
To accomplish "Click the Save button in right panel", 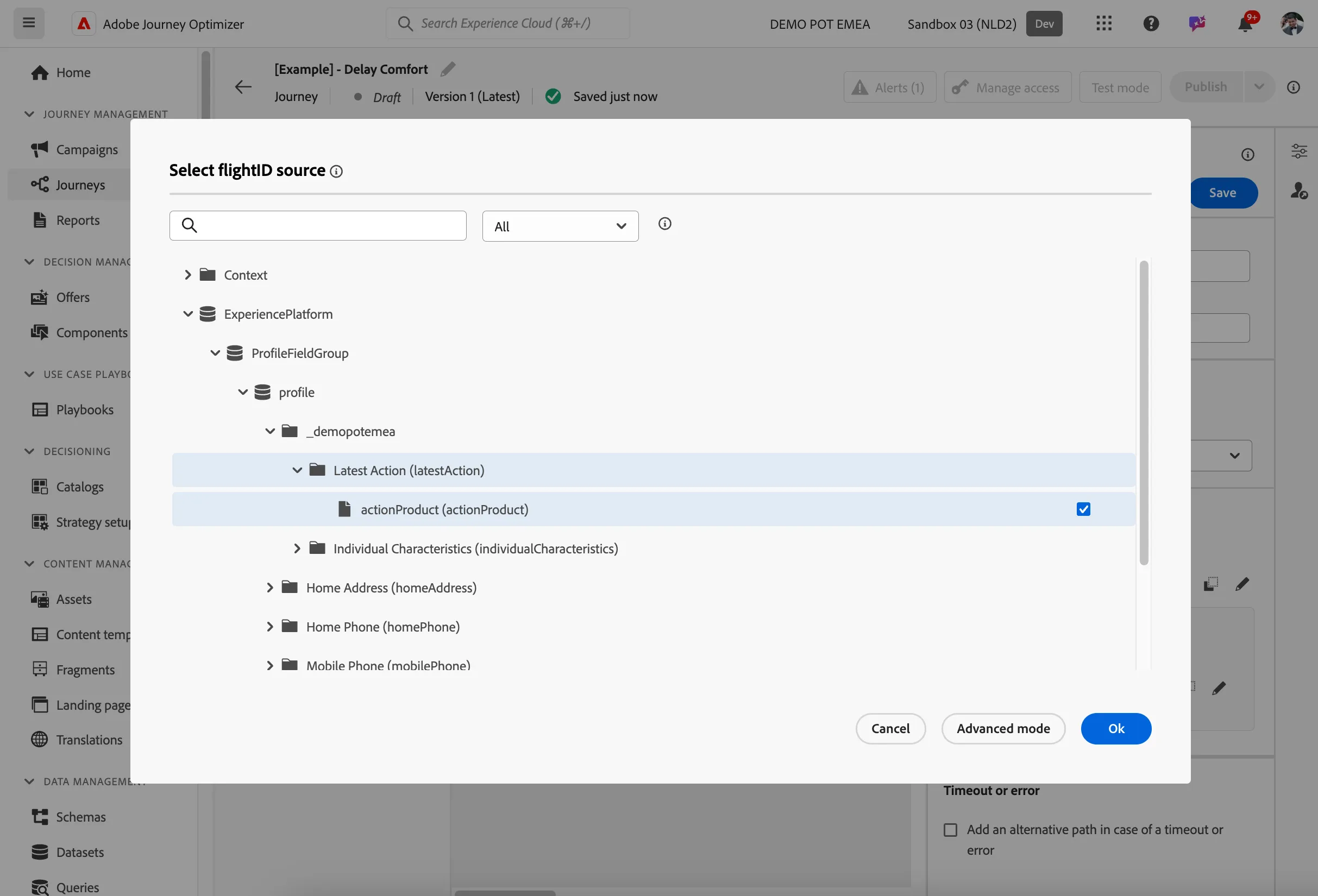I will coord(1224,193).
